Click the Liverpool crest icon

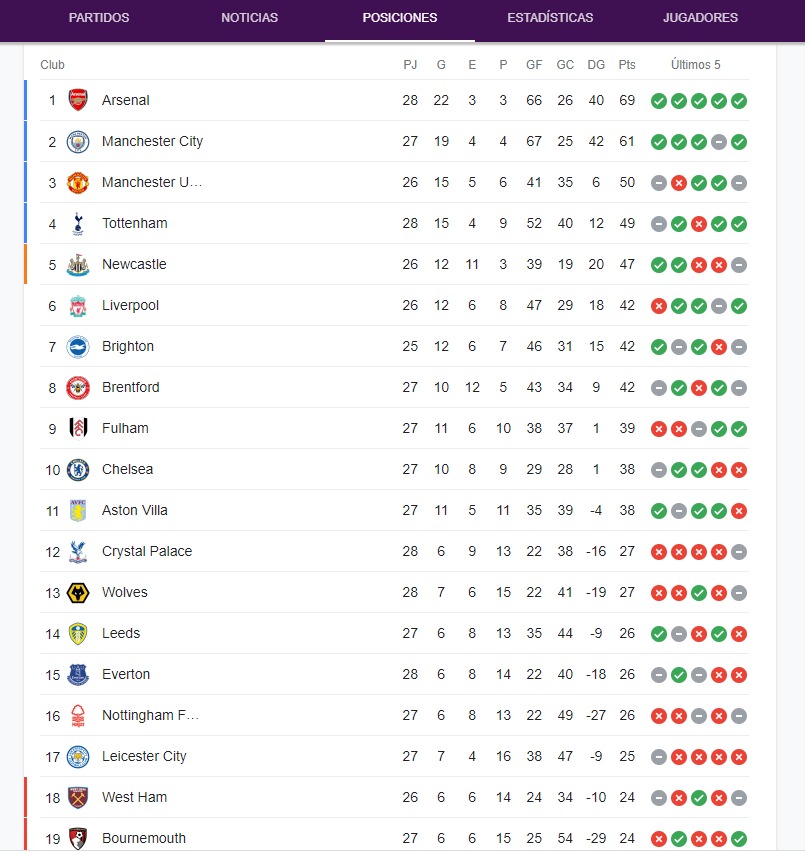(78, 306)
